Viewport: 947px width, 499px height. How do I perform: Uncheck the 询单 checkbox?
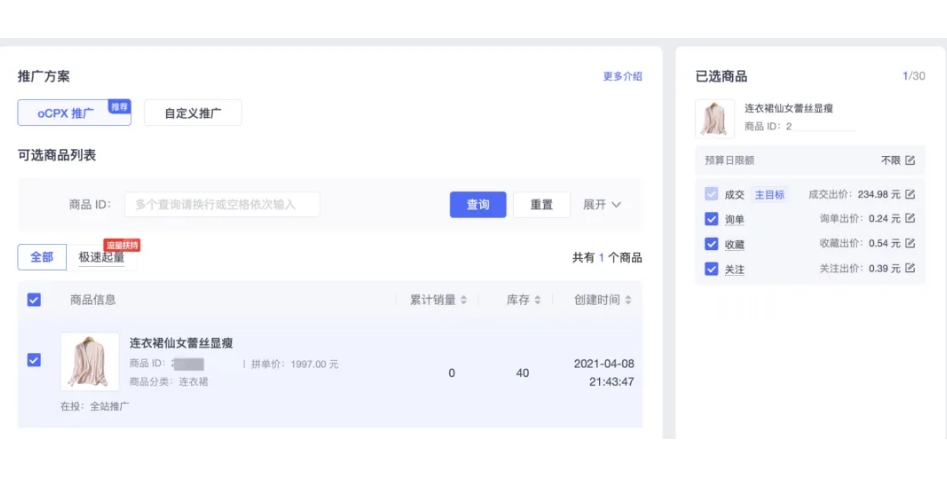tap(711, 219)
